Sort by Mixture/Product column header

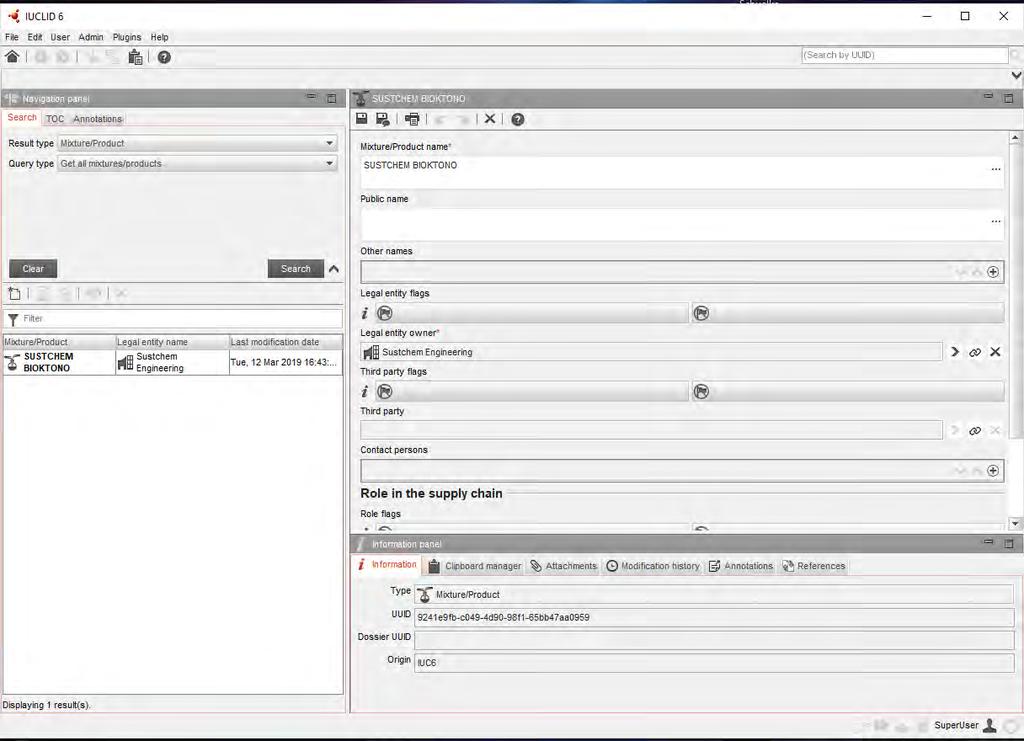click(59, 342)
